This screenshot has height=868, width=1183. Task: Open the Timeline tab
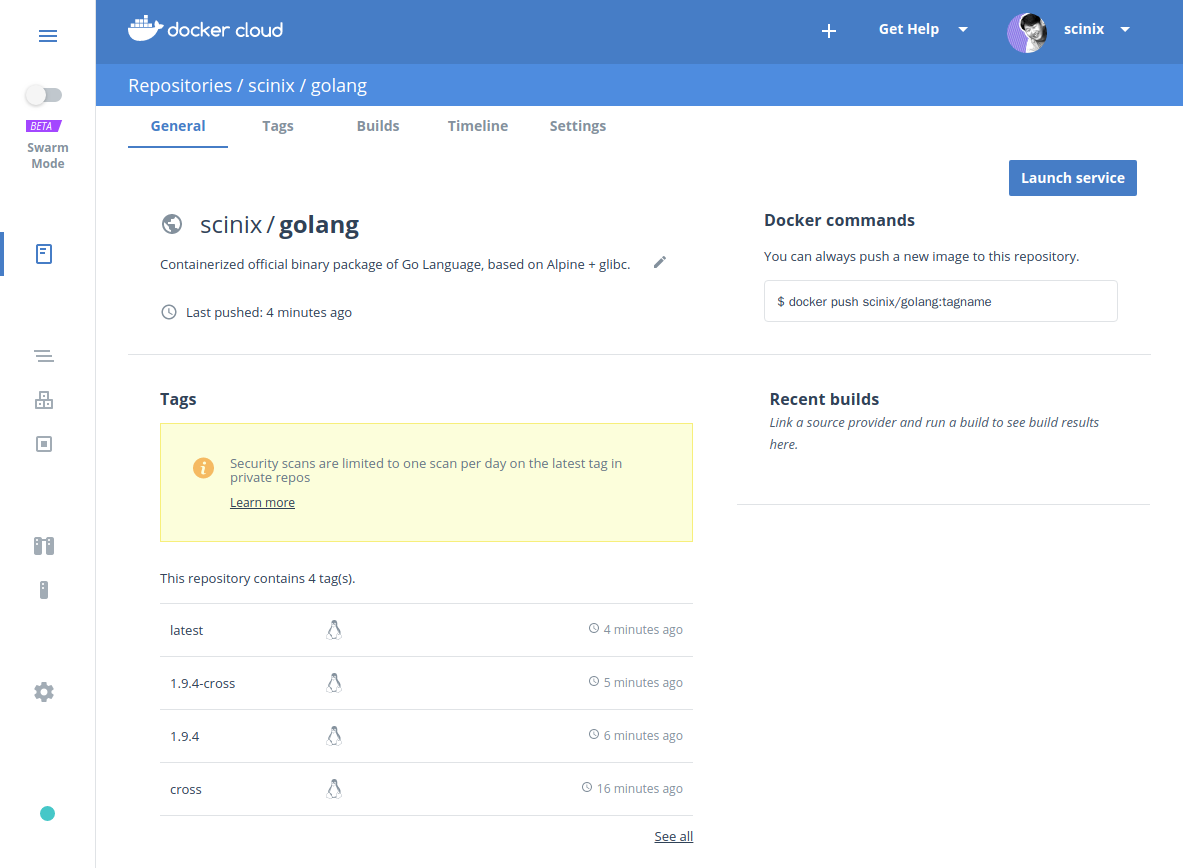pos(478,126)
